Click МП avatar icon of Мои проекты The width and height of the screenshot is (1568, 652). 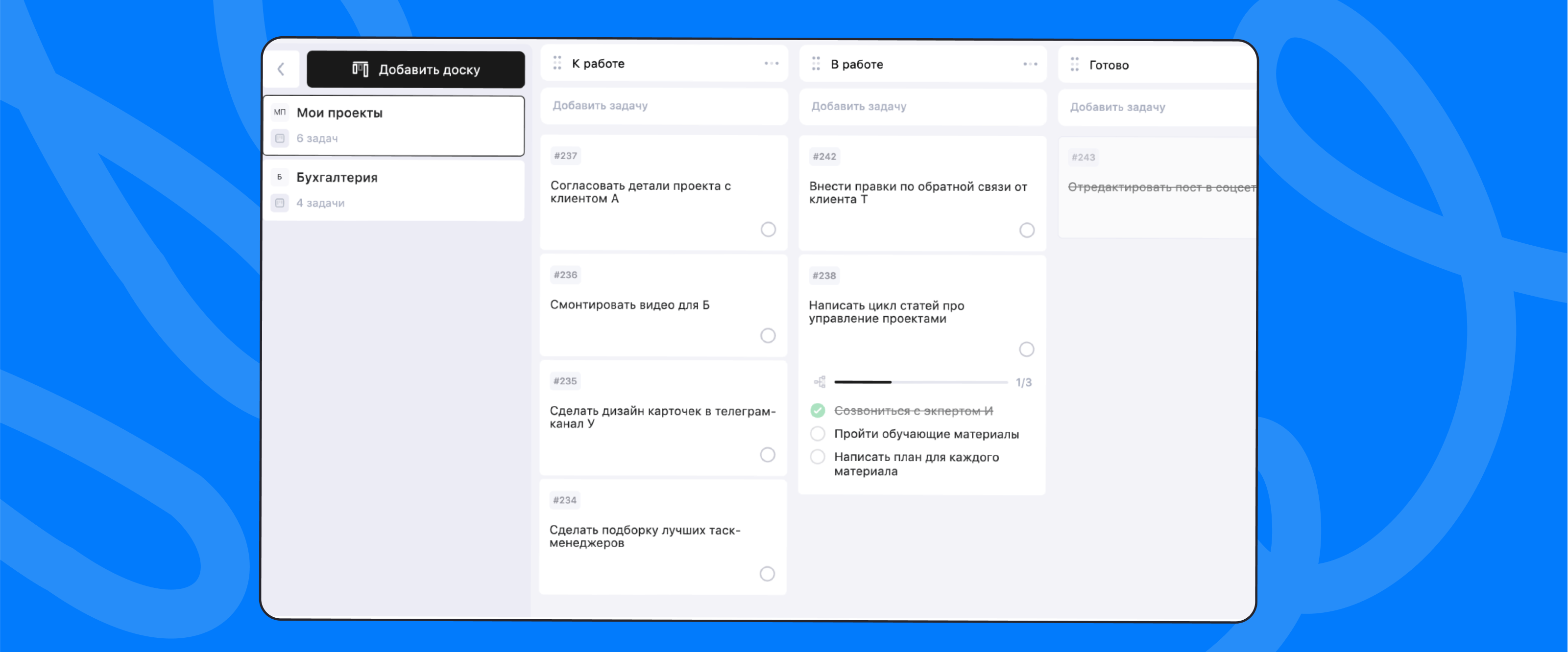tap(279, 113)
